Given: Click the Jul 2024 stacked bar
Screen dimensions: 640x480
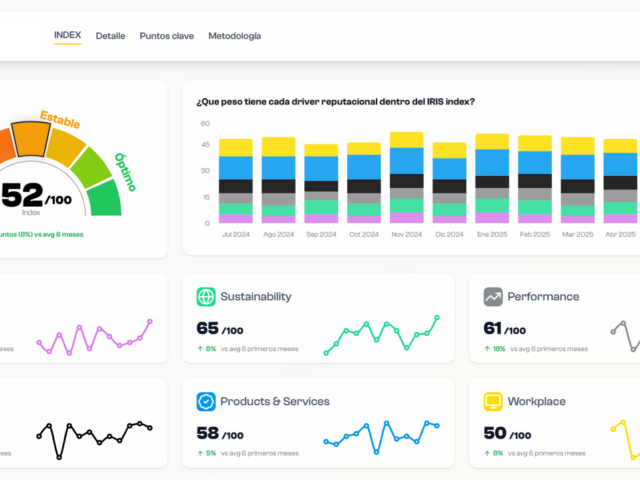Looking at the screenshot, I should [x=235, y=181].
